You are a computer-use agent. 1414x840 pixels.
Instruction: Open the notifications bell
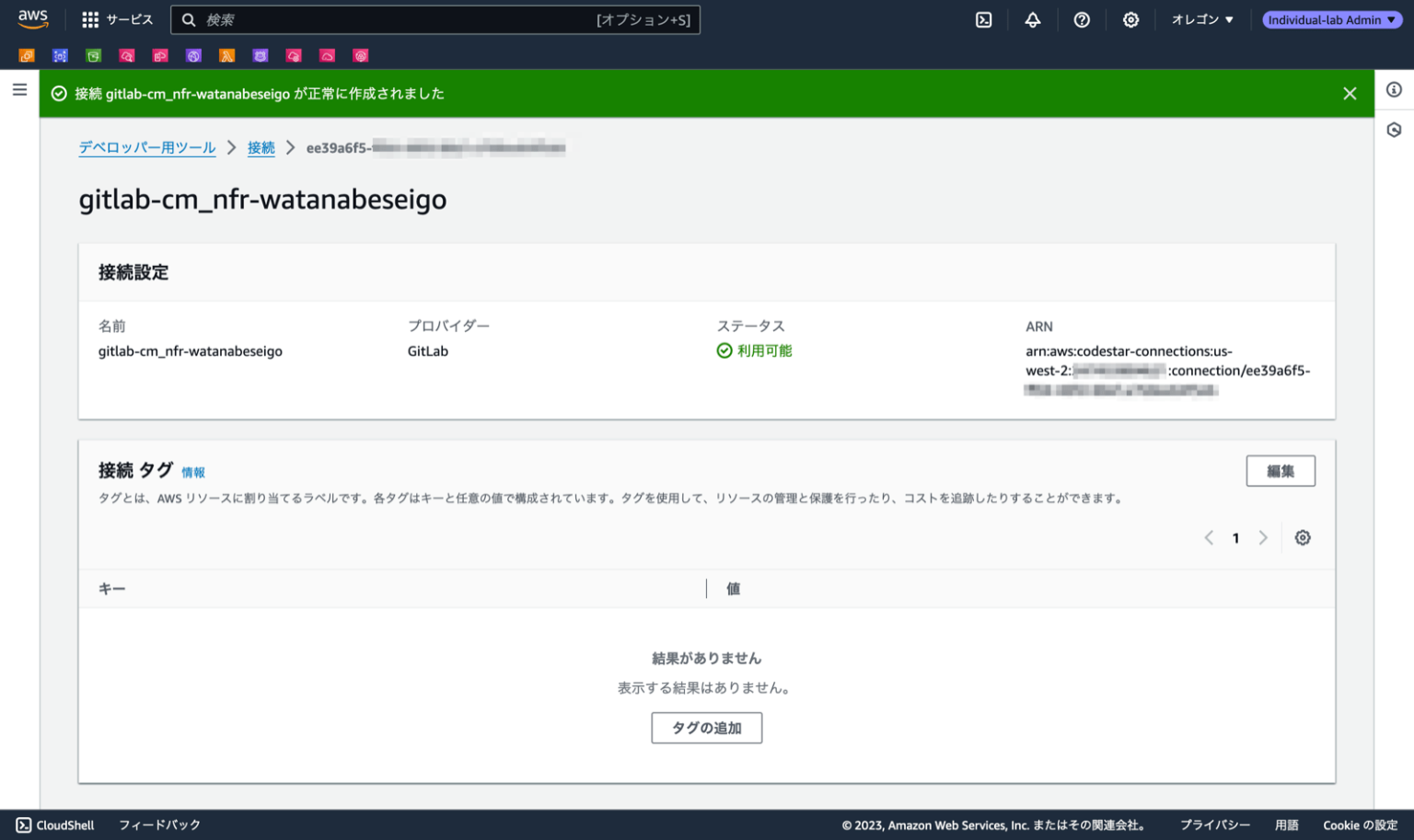click(x=1032, y=18)
